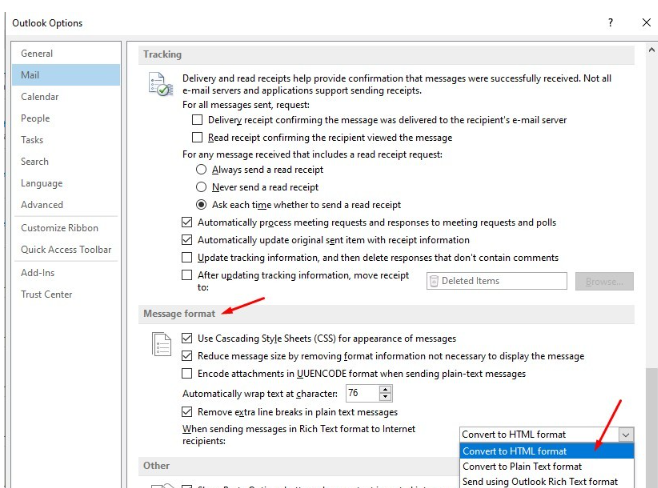This screenshot has width=658, height=488.
Task: Open the Tasks options category
Action: pos(66,140)
